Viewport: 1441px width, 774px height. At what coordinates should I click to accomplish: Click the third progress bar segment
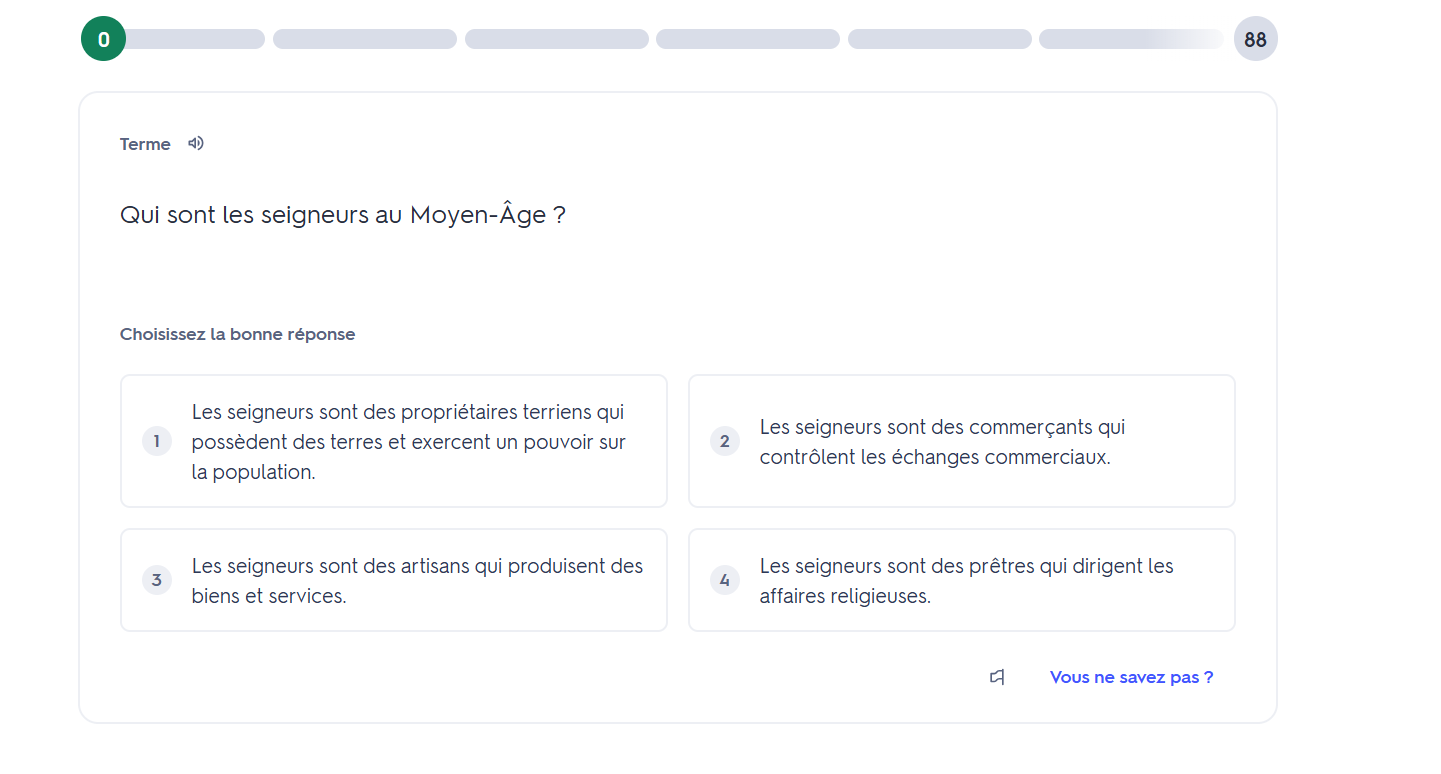pyautogui.click(x=556, y=39)
